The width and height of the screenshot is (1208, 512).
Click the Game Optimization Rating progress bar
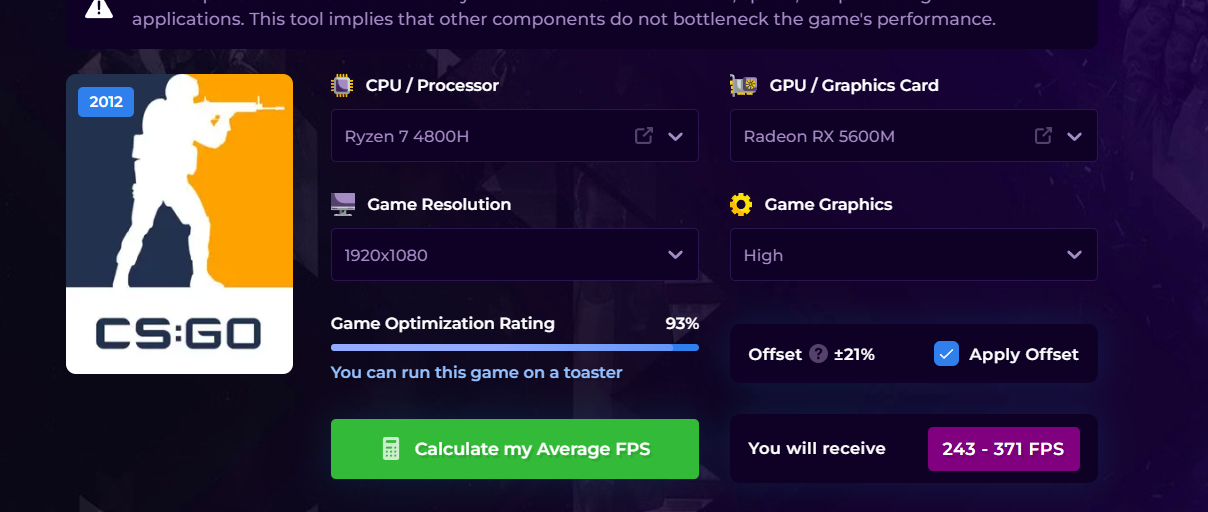[514, 348]
